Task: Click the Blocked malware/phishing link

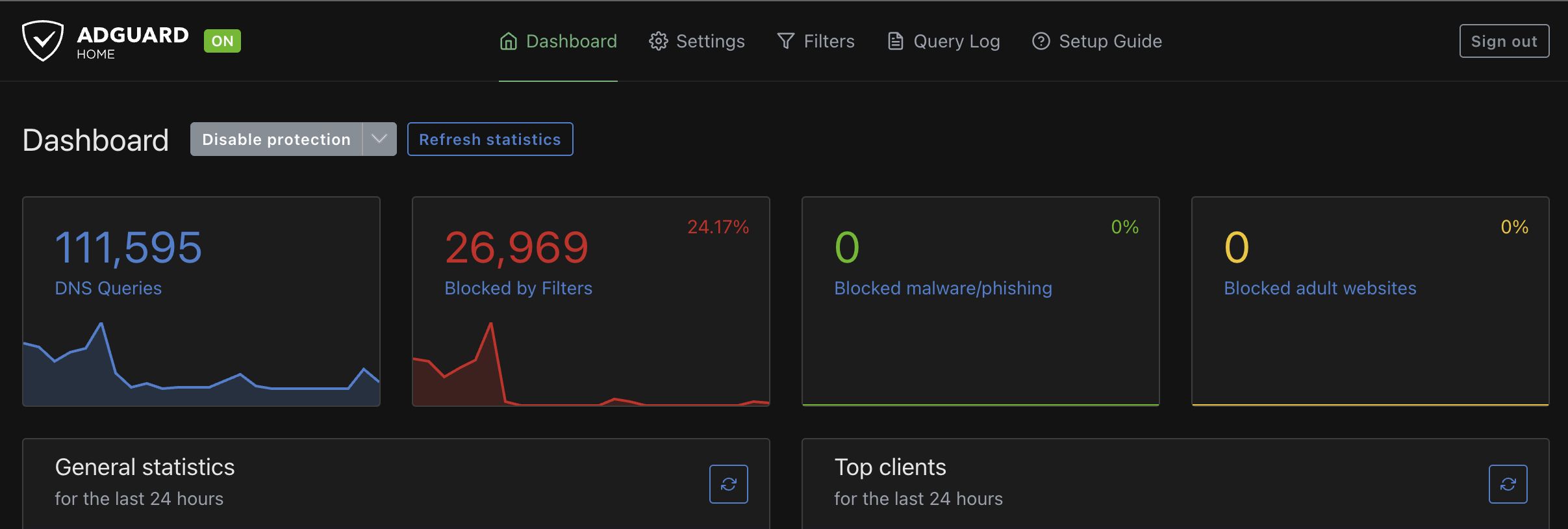Action: 942,289
